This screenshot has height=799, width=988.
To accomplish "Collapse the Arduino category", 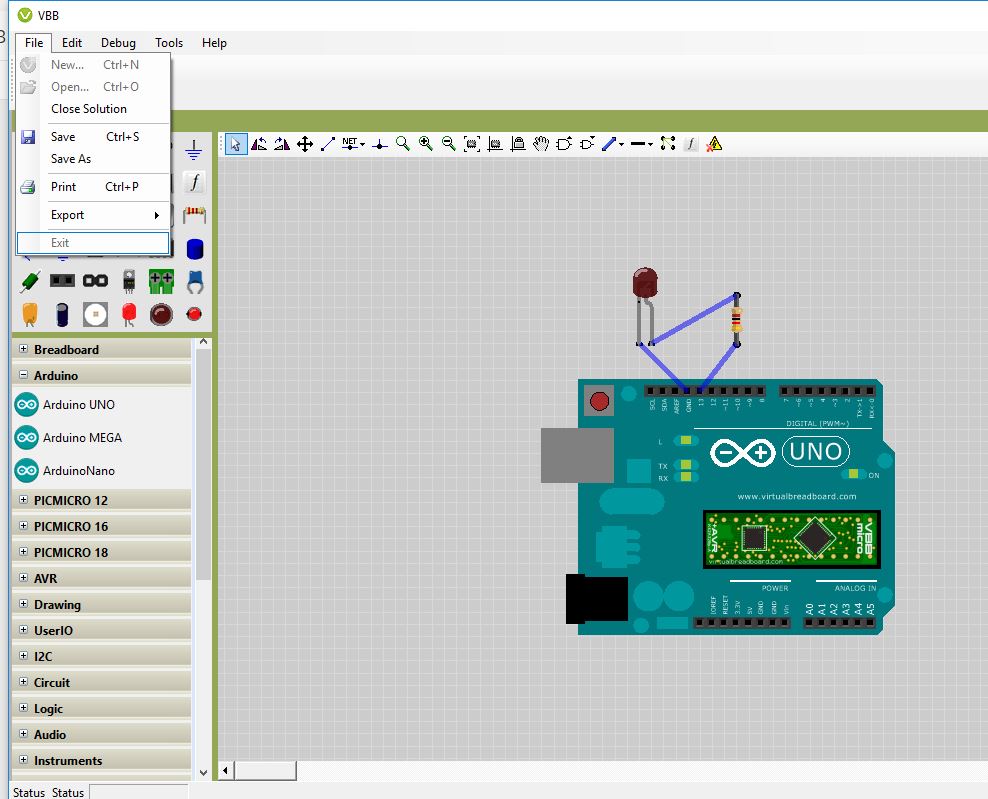I will click(x=21, y=375).
